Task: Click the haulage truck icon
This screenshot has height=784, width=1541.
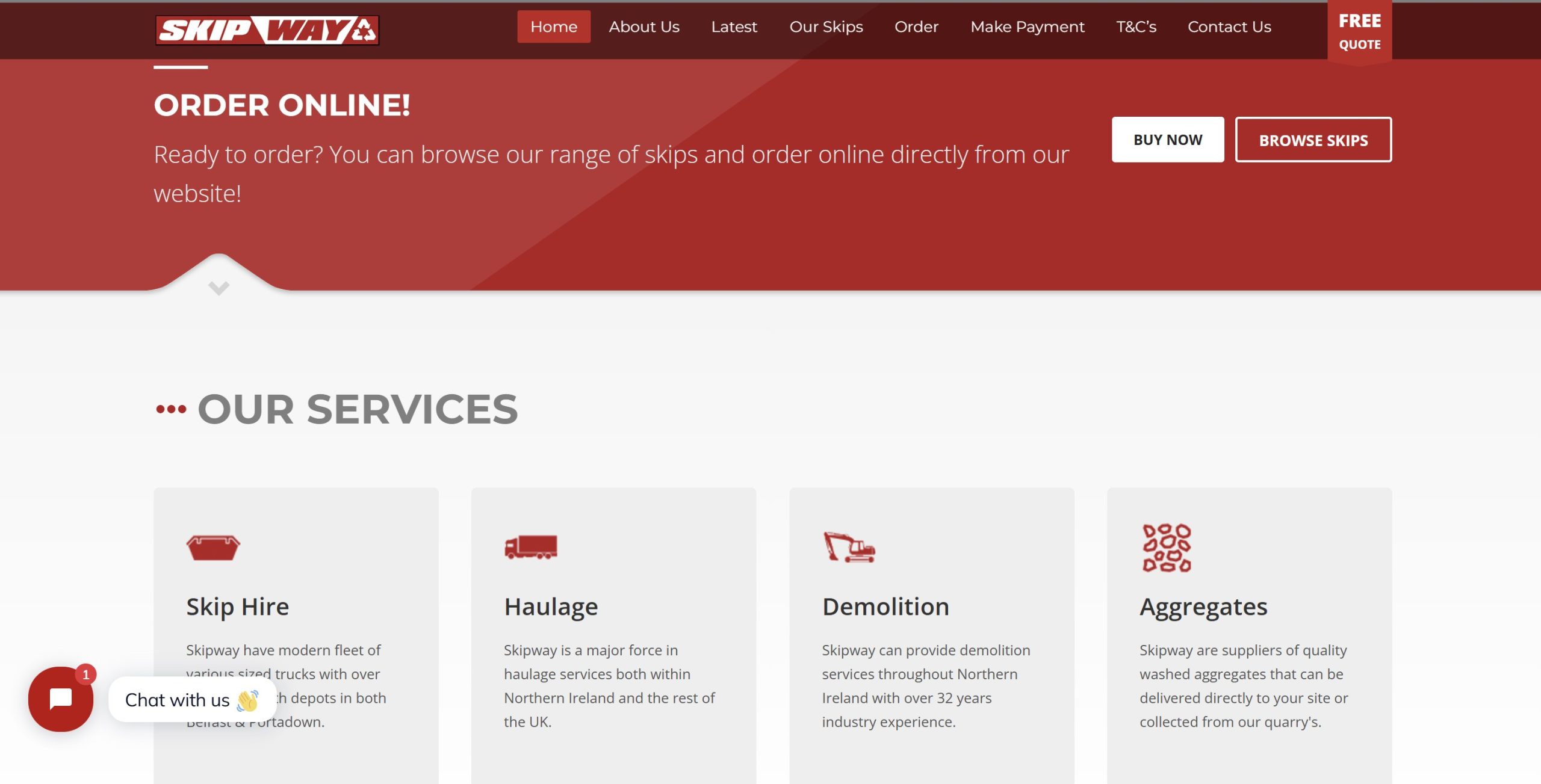Action: (x=530, y=547)
